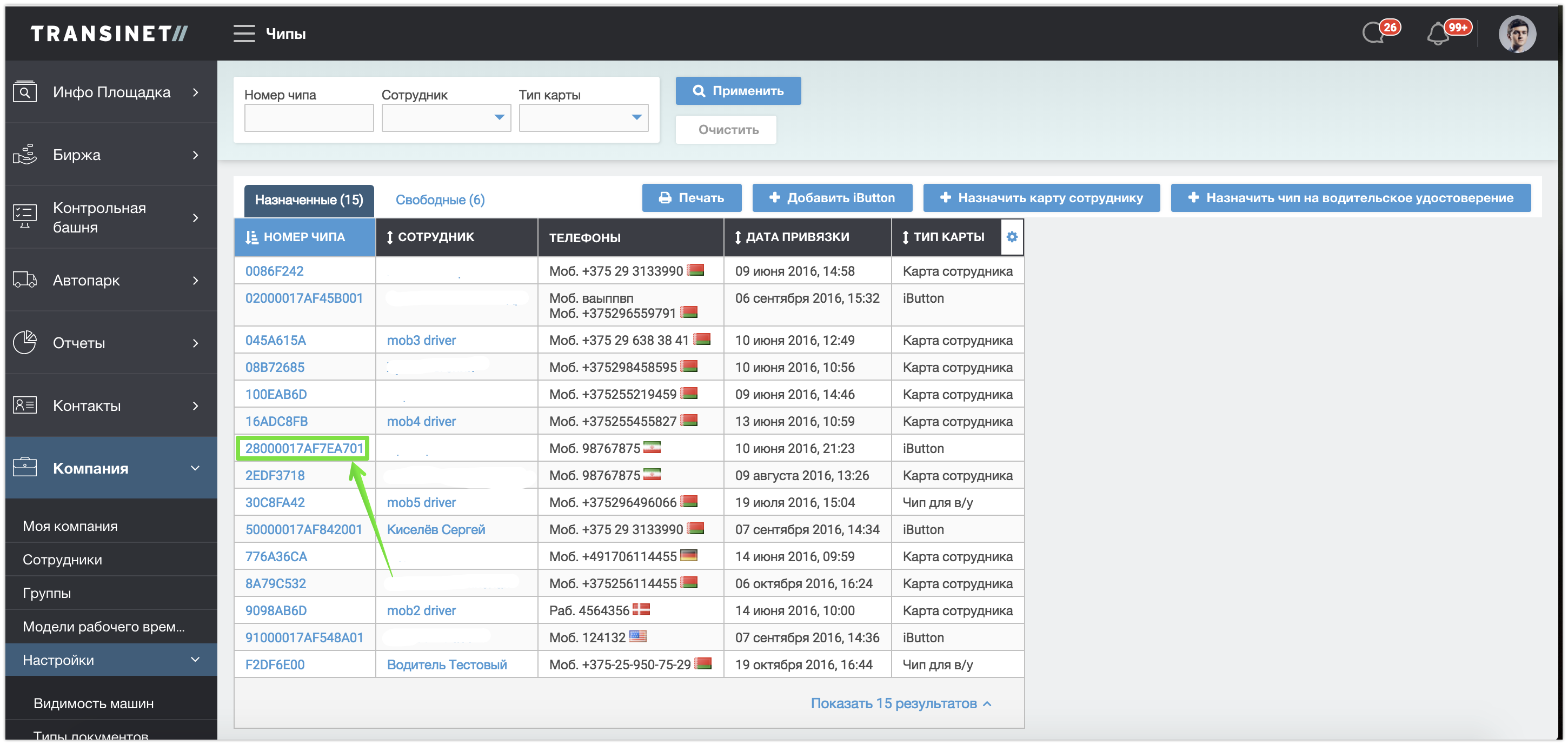Sort by Сотрудник column
Viewport: 1568px width, 745px height.
(456, 237)
